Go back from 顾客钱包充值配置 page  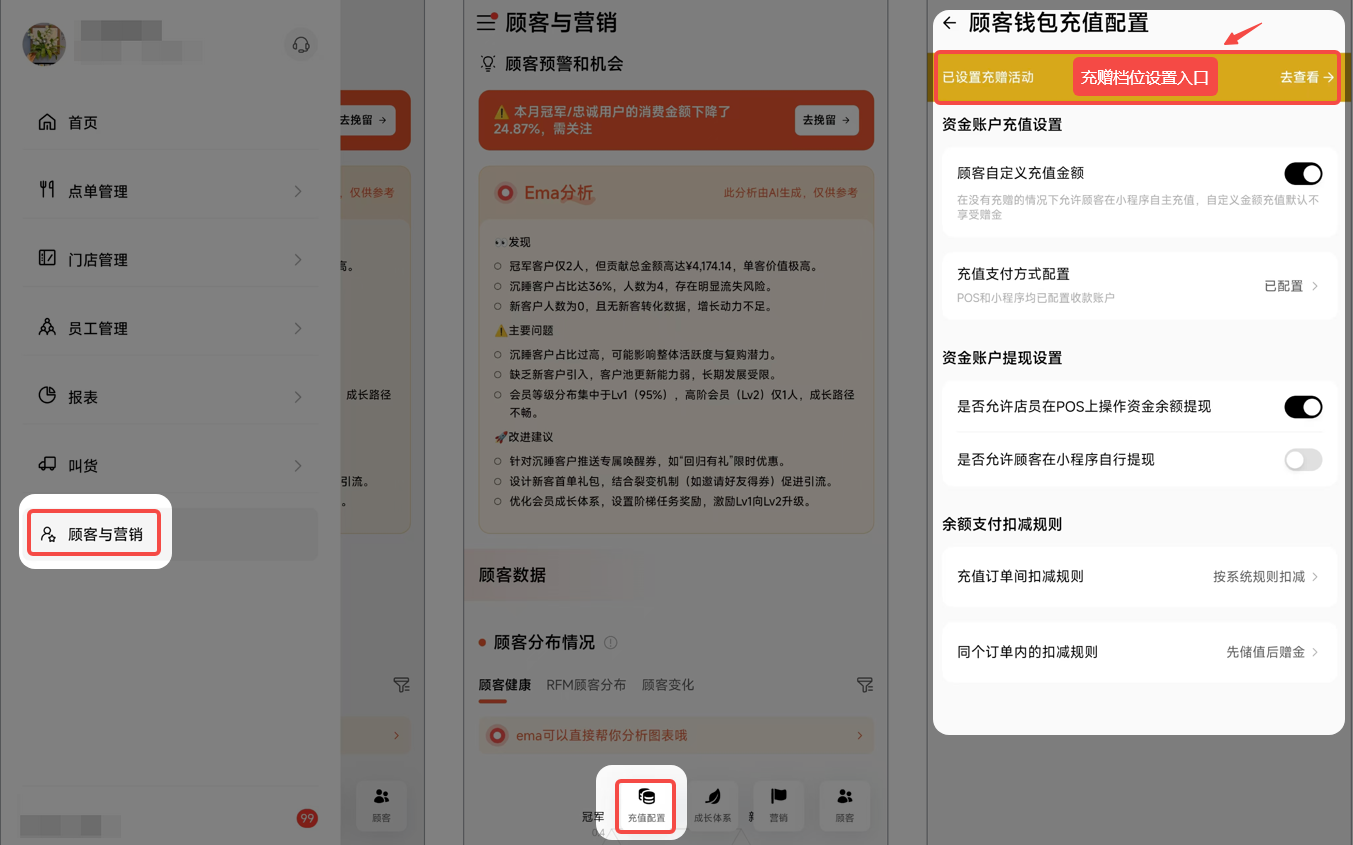(949, 23)
